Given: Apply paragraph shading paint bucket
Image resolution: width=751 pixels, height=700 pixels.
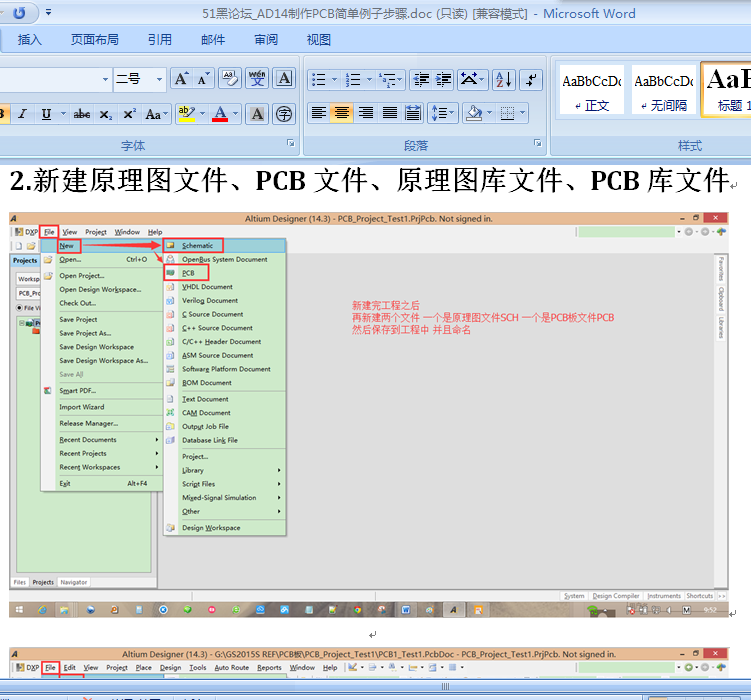Looking at the screenshot, I should (474, 113).
